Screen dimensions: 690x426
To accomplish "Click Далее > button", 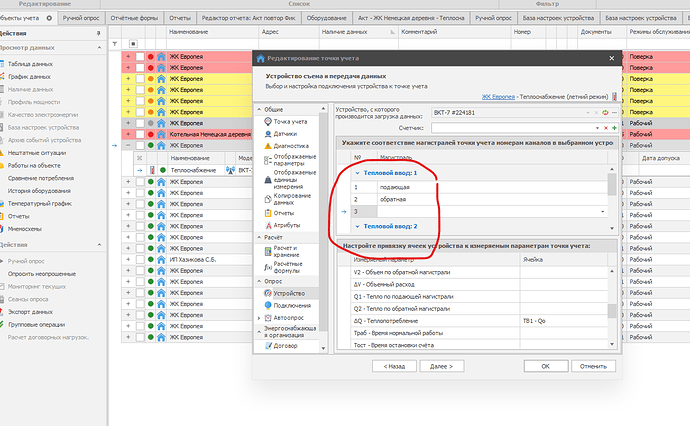I will click(441, 366).
